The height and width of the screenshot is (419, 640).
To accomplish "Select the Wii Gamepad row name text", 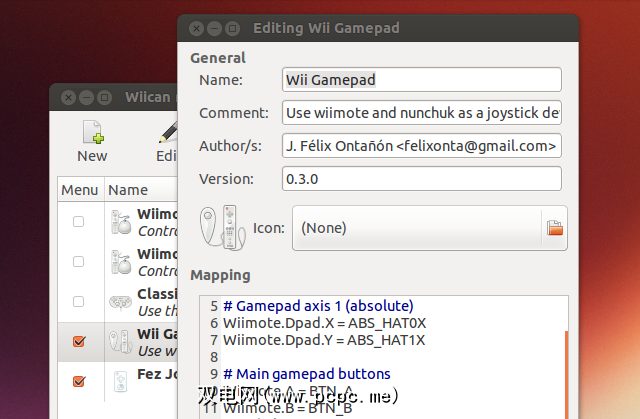I will pos(157,334).
